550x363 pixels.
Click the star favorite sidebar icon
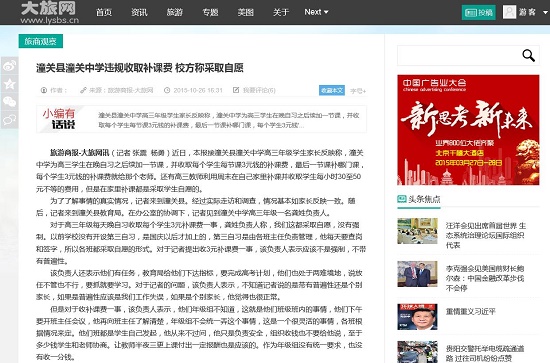click(x=9, y=84)
